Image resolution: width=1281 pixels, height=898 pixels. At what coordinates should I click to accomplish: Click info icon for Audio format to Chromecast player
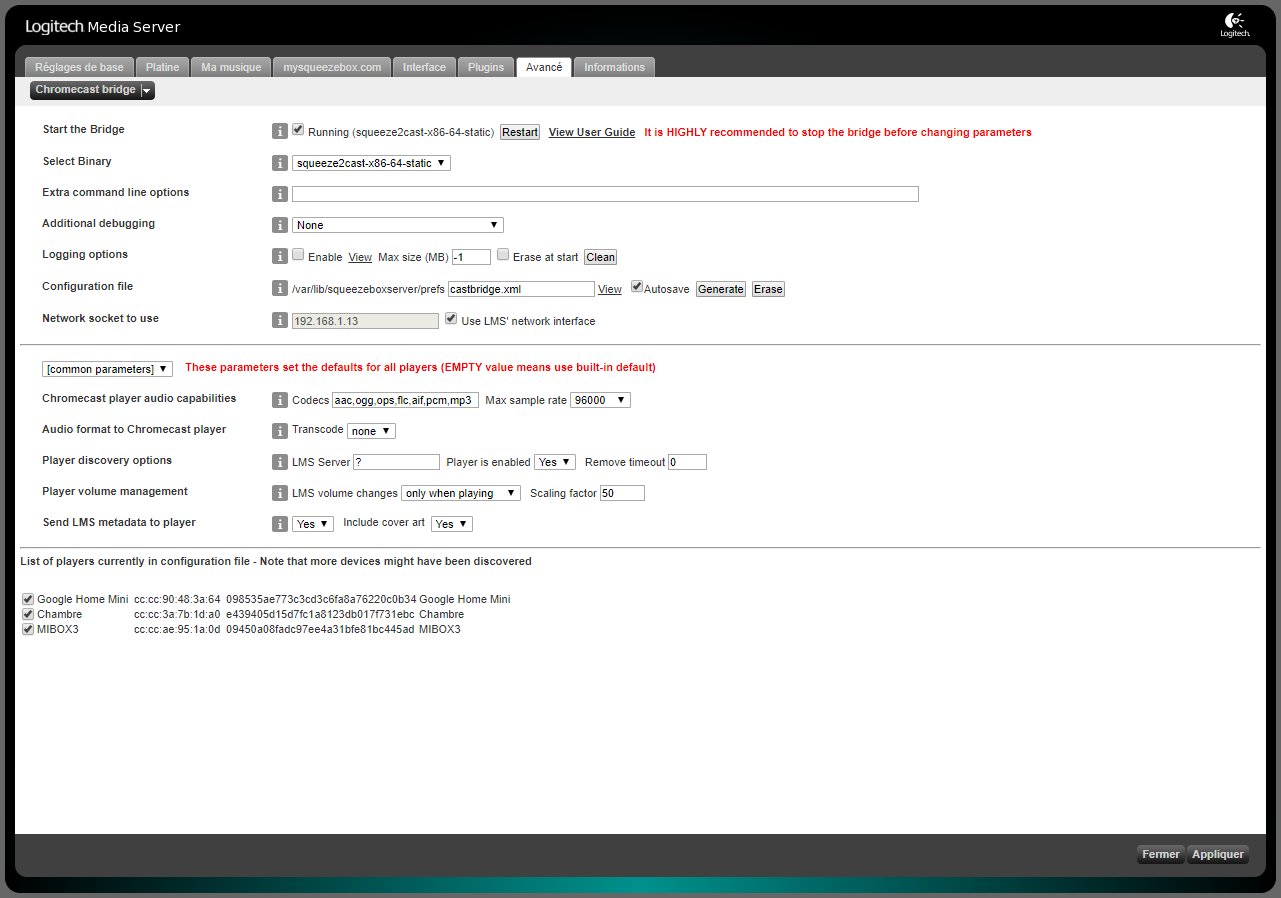(280, 431)
